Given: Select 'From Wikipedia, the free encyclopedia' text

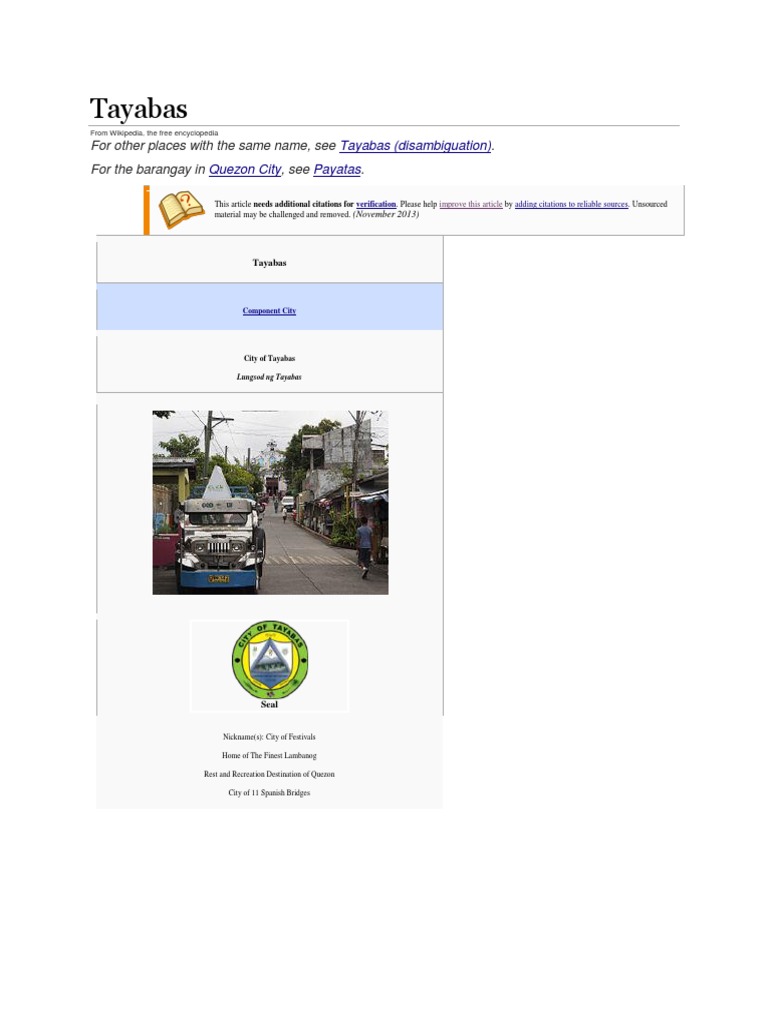Looking at the screenshot, I should [154, 133].
